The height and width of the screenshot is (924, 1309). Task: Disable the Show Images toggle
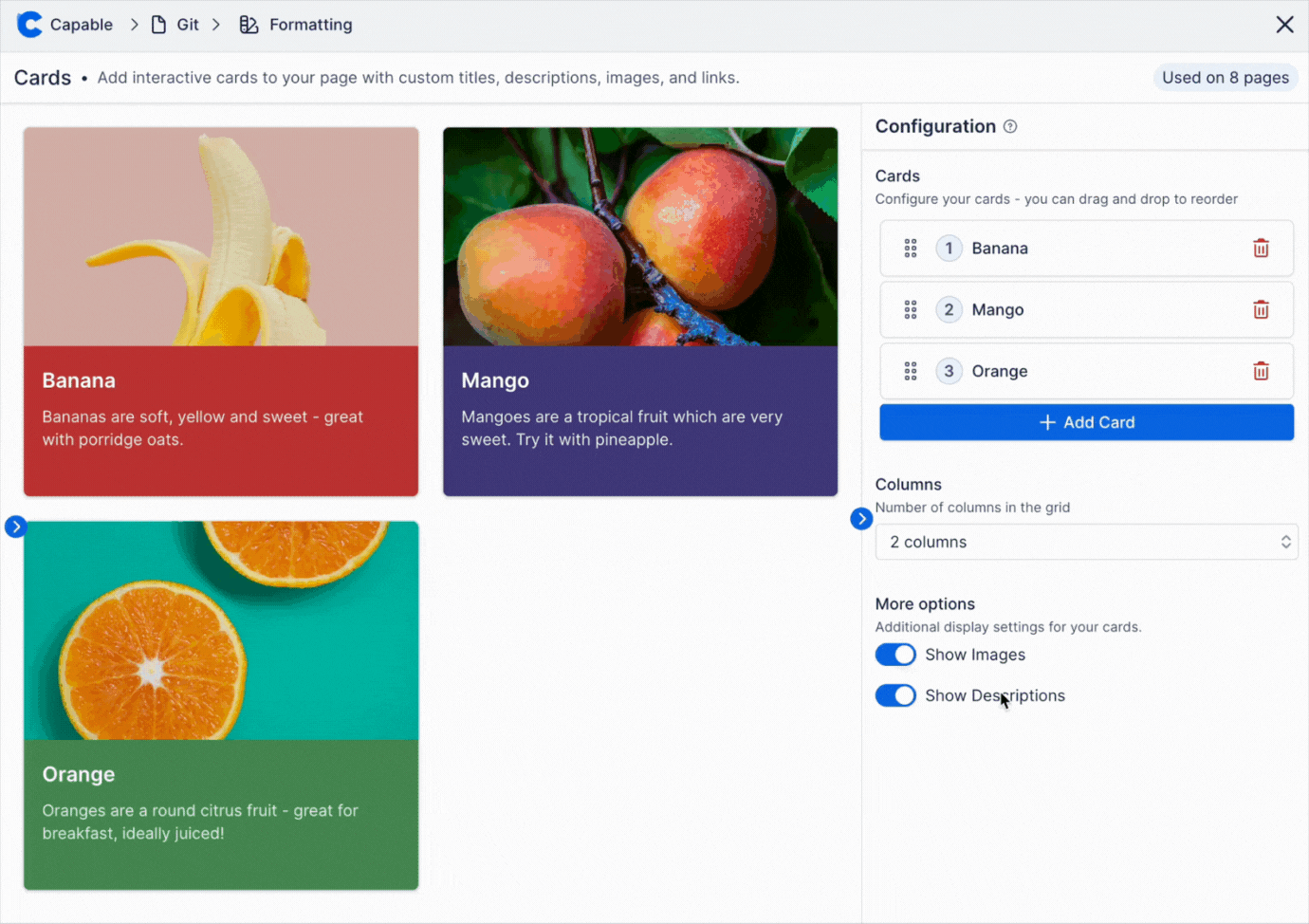[x=895, y=655]
